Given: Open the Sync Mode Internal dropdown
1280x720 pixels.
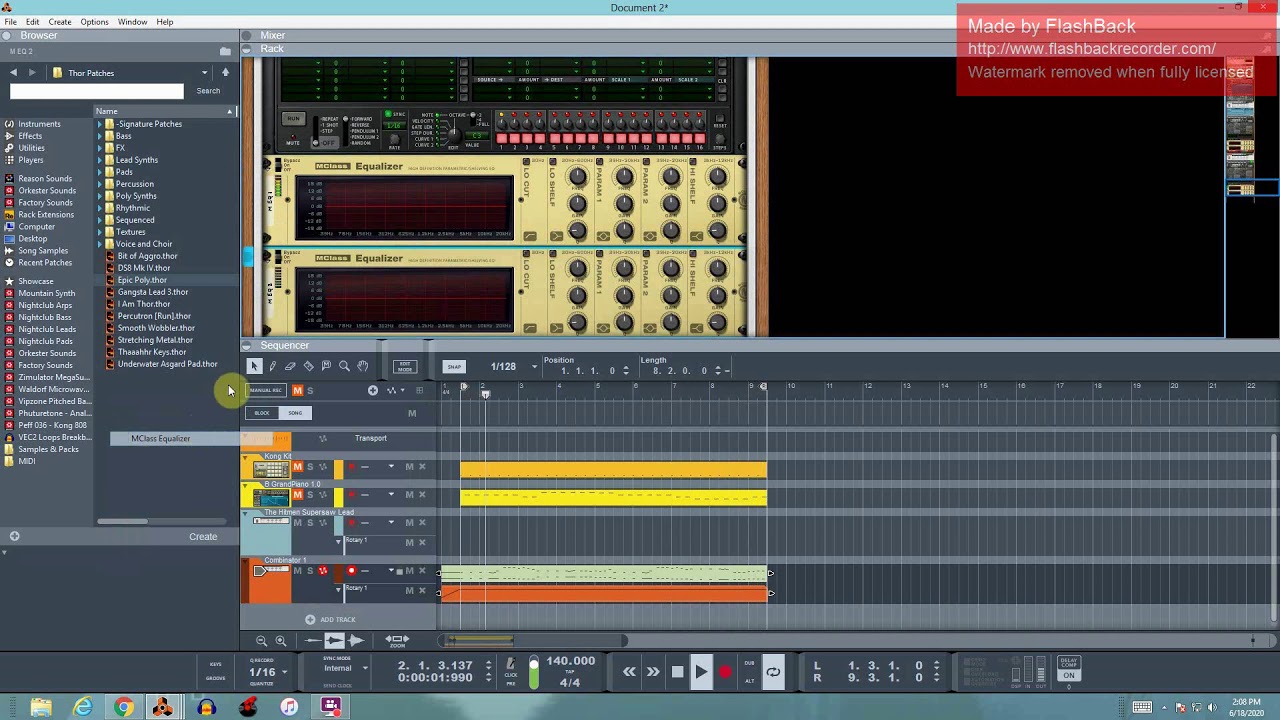Looking at the screenshot, I should point(364,668).
